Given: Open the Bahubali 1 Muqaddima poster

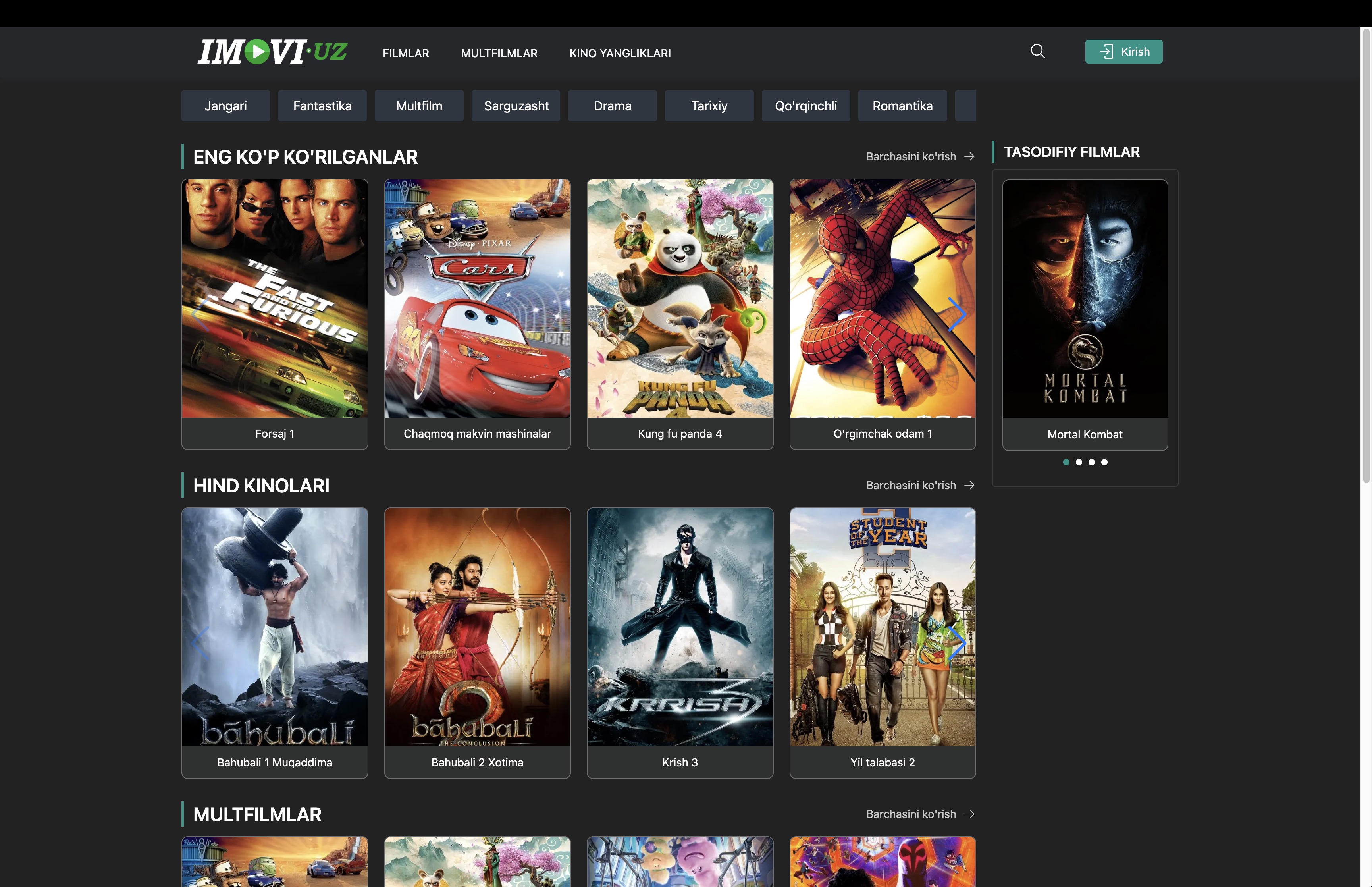Looking at the screenshot, I should click(275, 627).
